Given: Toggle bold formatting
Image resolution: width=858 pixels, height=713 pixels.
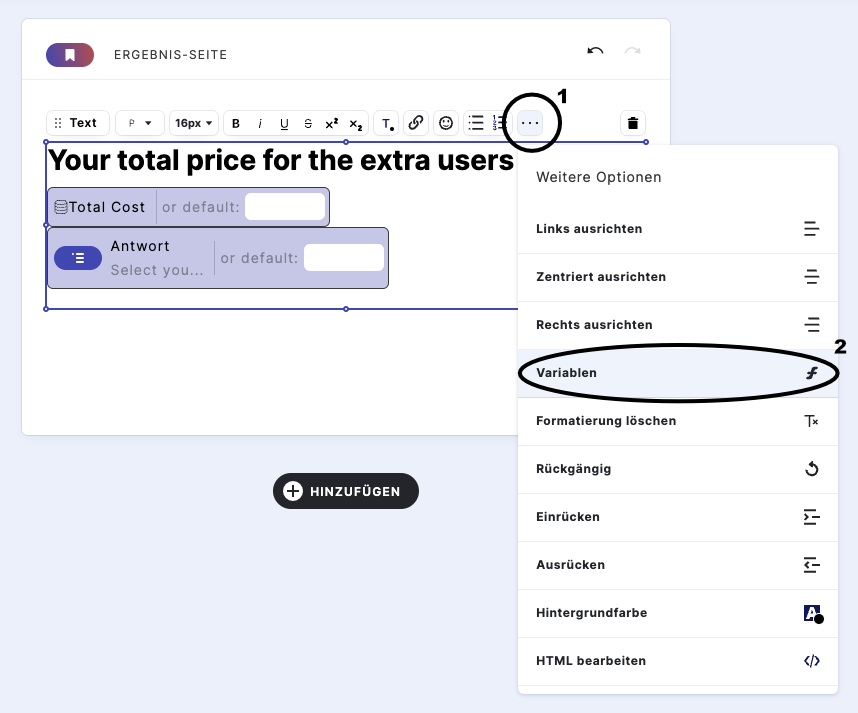Looking at the screenshot, I should tap(235, 123).
